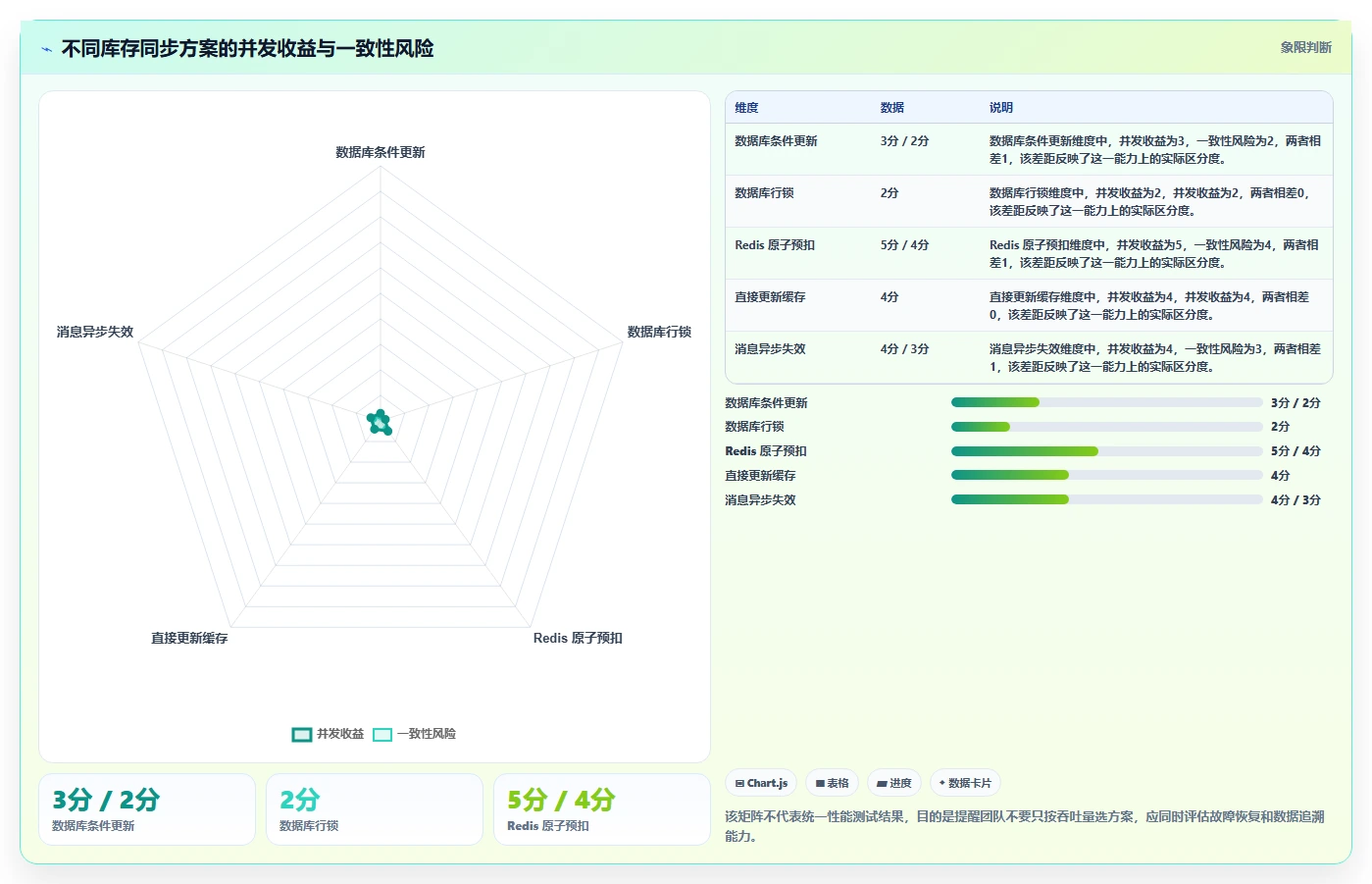Click the 4分 value after the 直接更新缓存 bar

coord(1280,476)
